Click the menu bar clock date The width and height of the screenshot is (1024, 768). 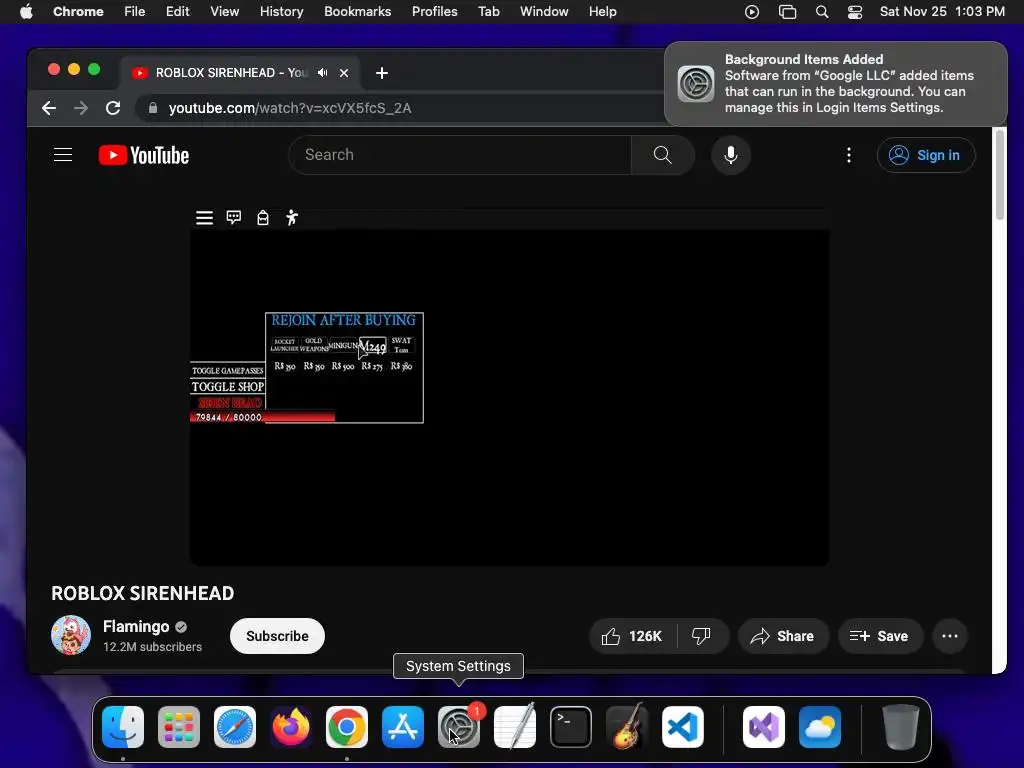(x=942, y=12)
